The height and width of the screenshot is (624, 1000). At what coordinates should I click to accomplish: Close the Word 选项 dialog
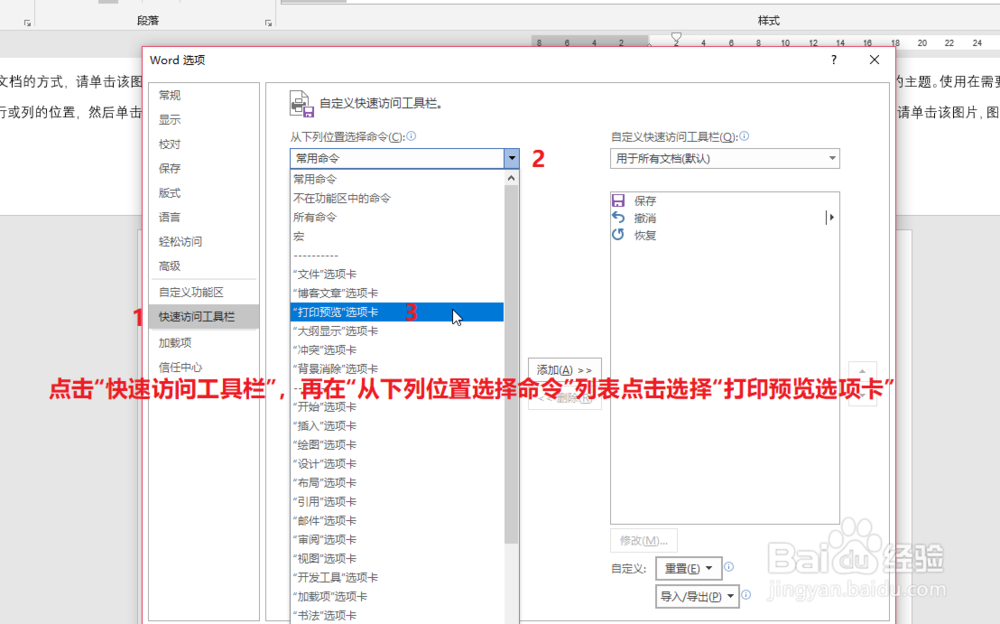(x=874, y=59)
